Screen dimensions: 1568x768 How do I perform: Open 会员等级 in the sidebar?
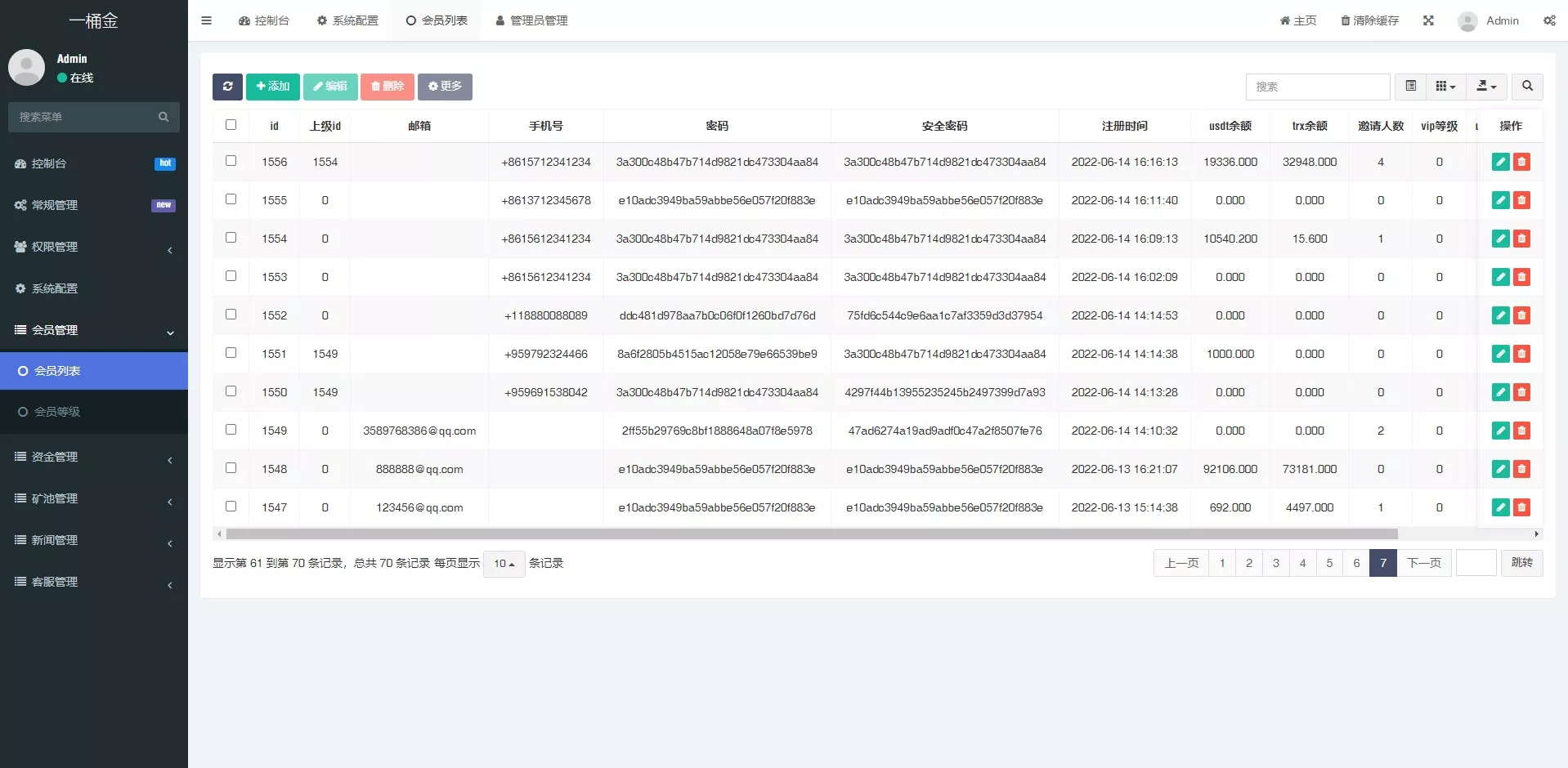tap(57, 412)
